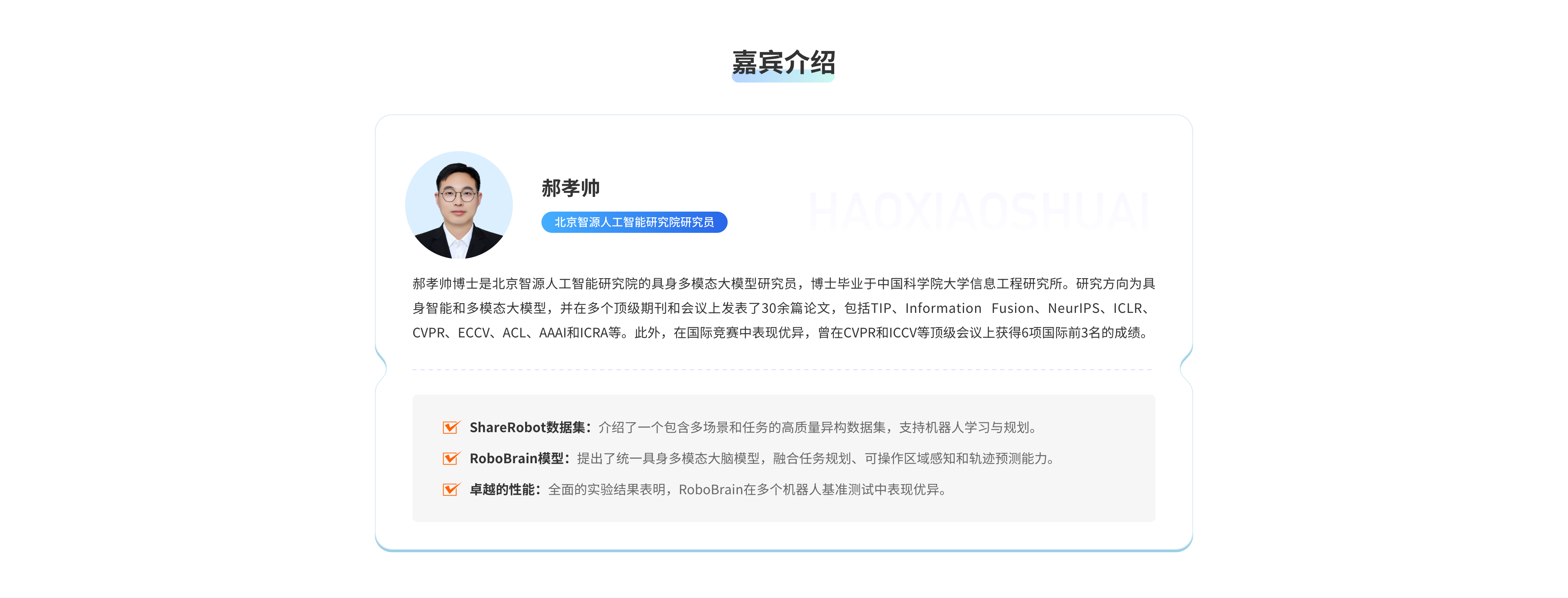Click the bio line starting 郝孝帅博士是北京智源
The height and width of the screenshot is (598, 1568).
pyautogui.click(x=784, y=284)
